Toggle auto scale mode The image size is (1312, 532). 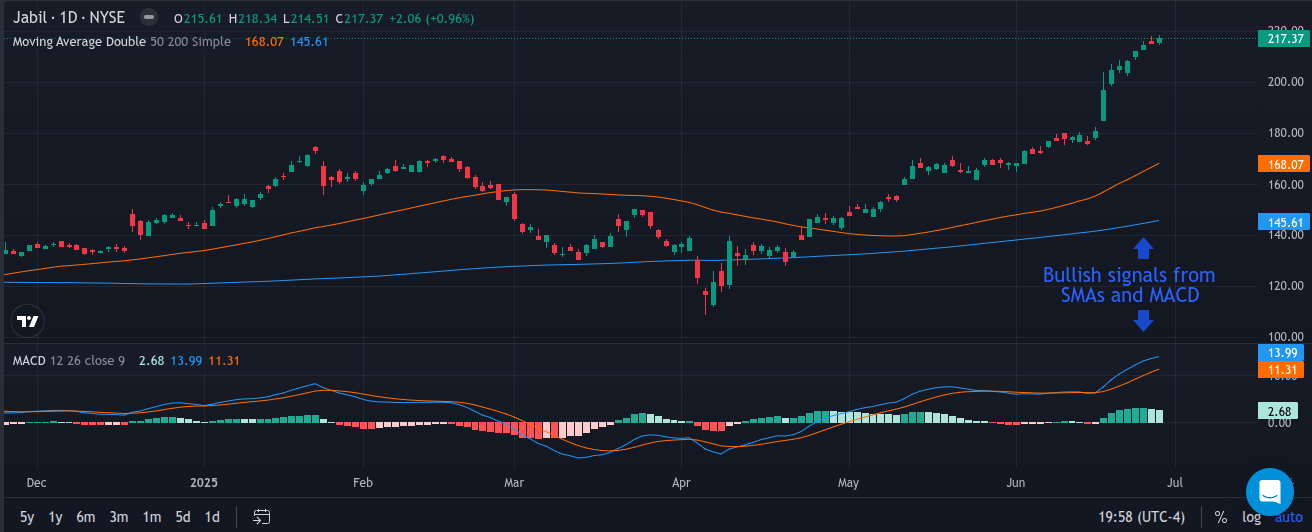pos(1288,517)
